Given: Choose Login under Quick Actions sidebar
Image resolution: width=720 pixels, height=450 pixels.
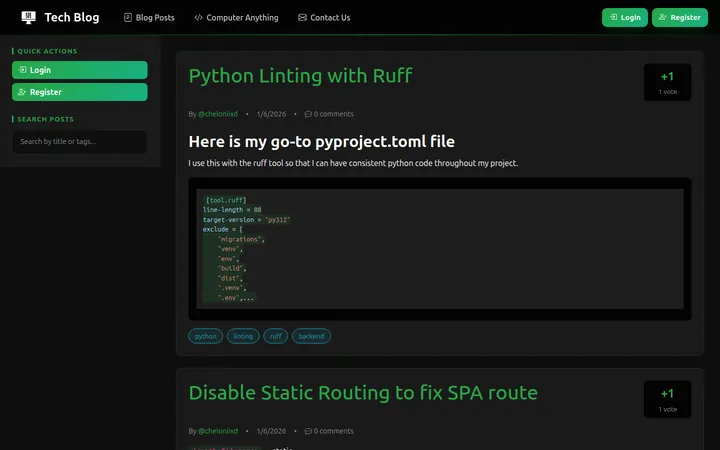Looking at the screenshot, I should pos(80,70).
